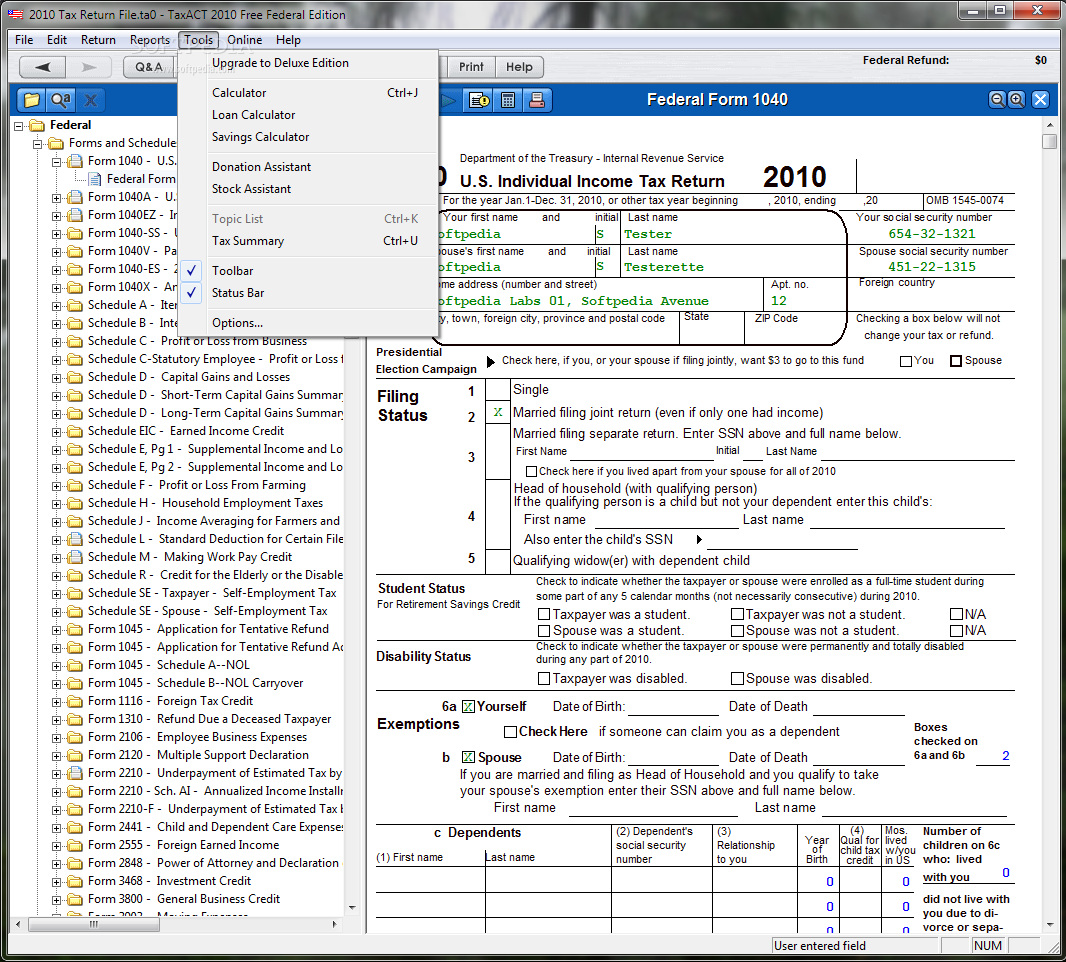Check the Spouse presidential campaign box
Viewport: 1066px width, 962px height.
[x=956, y=361]
